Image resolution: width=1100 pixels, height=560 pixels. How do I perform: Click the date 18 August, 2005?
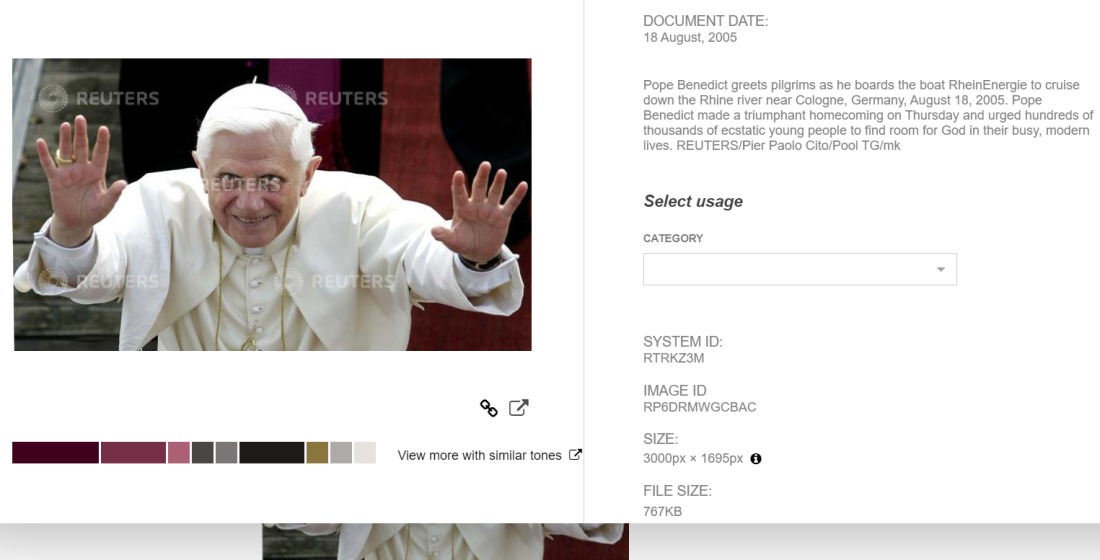point(690,37)
